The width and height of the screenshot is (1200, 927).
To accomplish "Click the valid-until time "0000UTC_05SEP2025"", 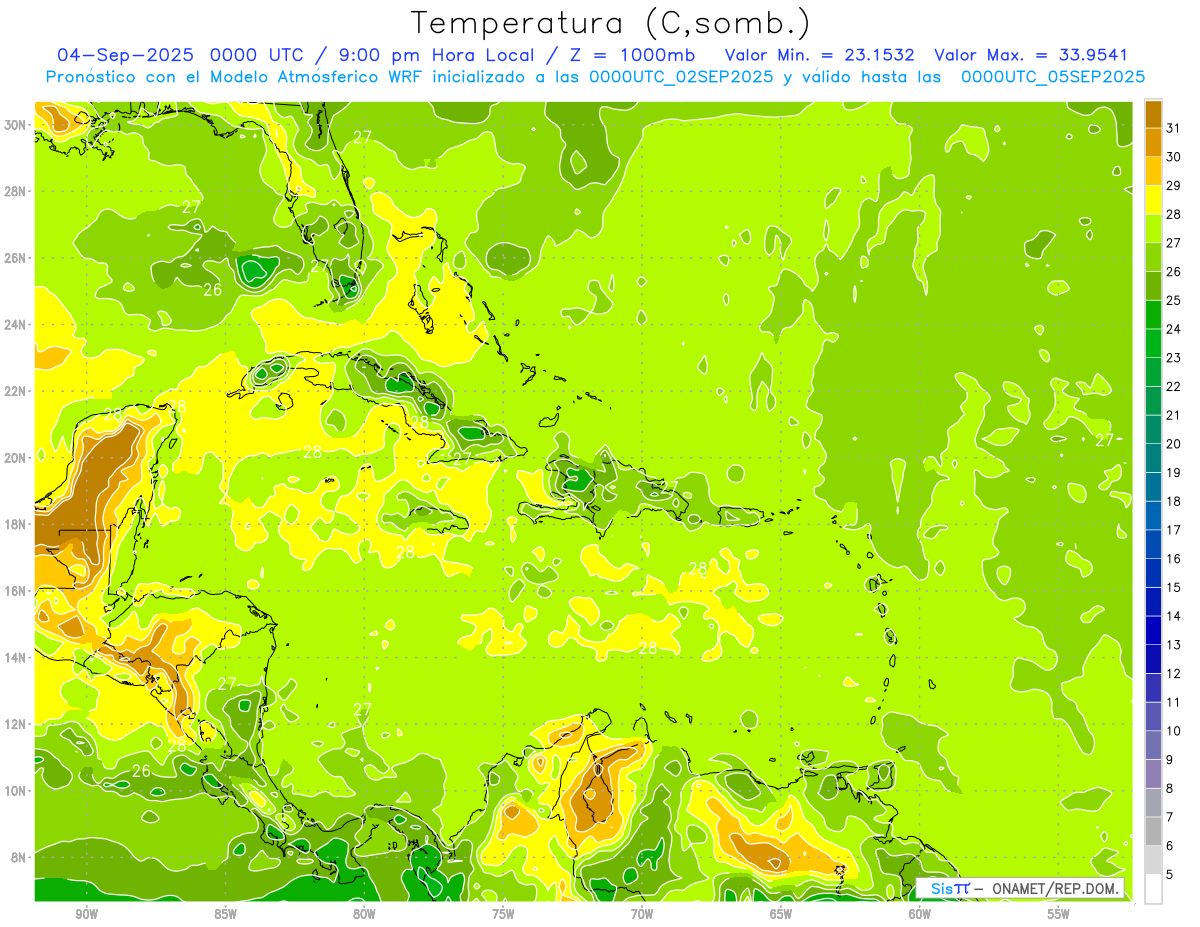I will (1053, 77).
